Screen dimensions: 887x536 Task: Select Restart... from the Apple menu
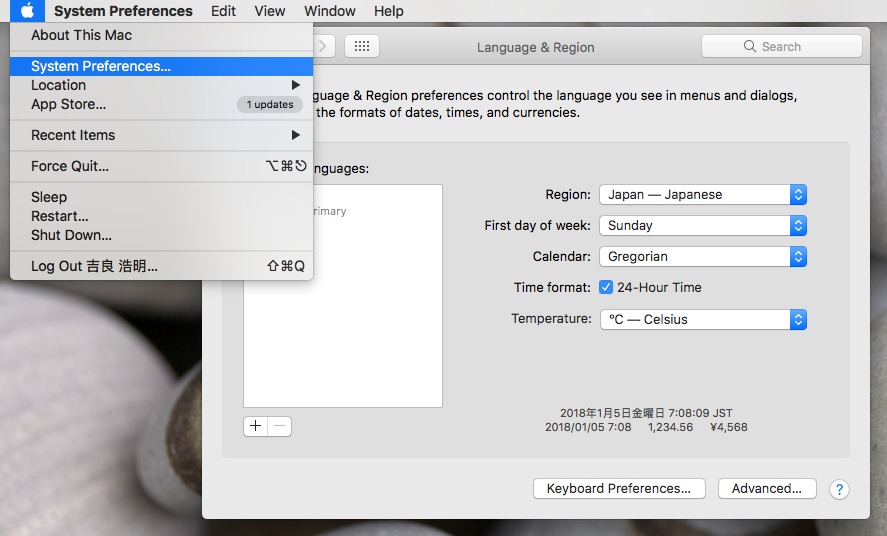[x=161, y=217]
